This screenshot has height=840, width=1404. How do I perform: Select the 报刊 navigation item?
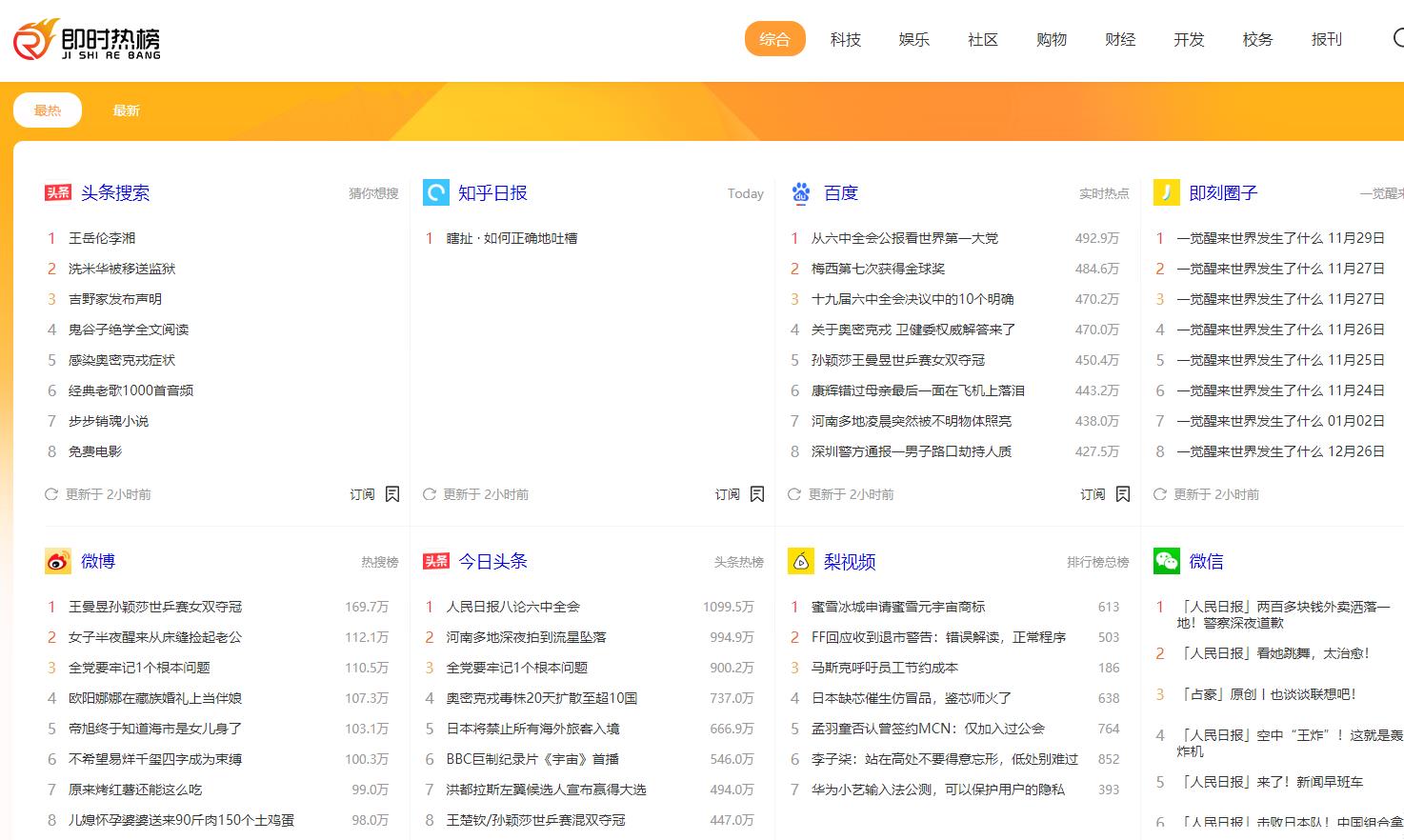(1326, 39)
